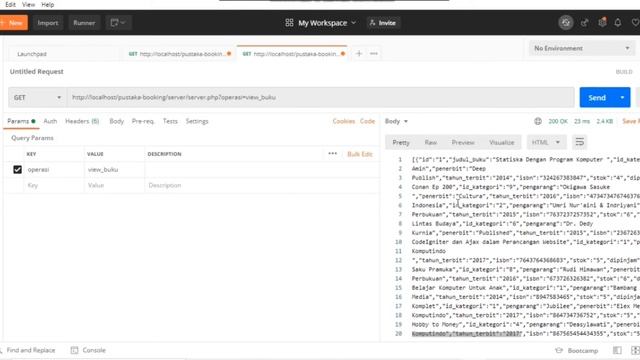Open the Code snippet link
Viewport: 640px width, 360px height.
pos(367,121)
